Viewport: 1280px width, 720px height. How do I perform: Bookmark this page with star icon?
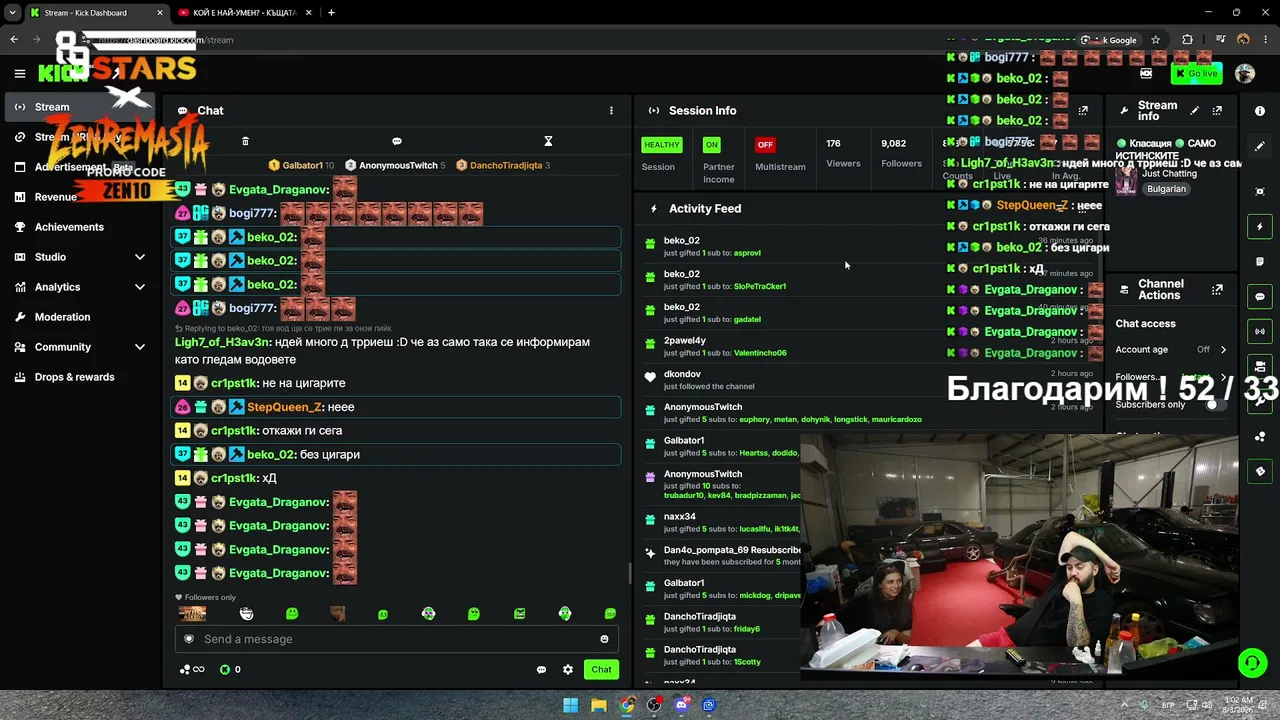click(x=1156, y=40)
